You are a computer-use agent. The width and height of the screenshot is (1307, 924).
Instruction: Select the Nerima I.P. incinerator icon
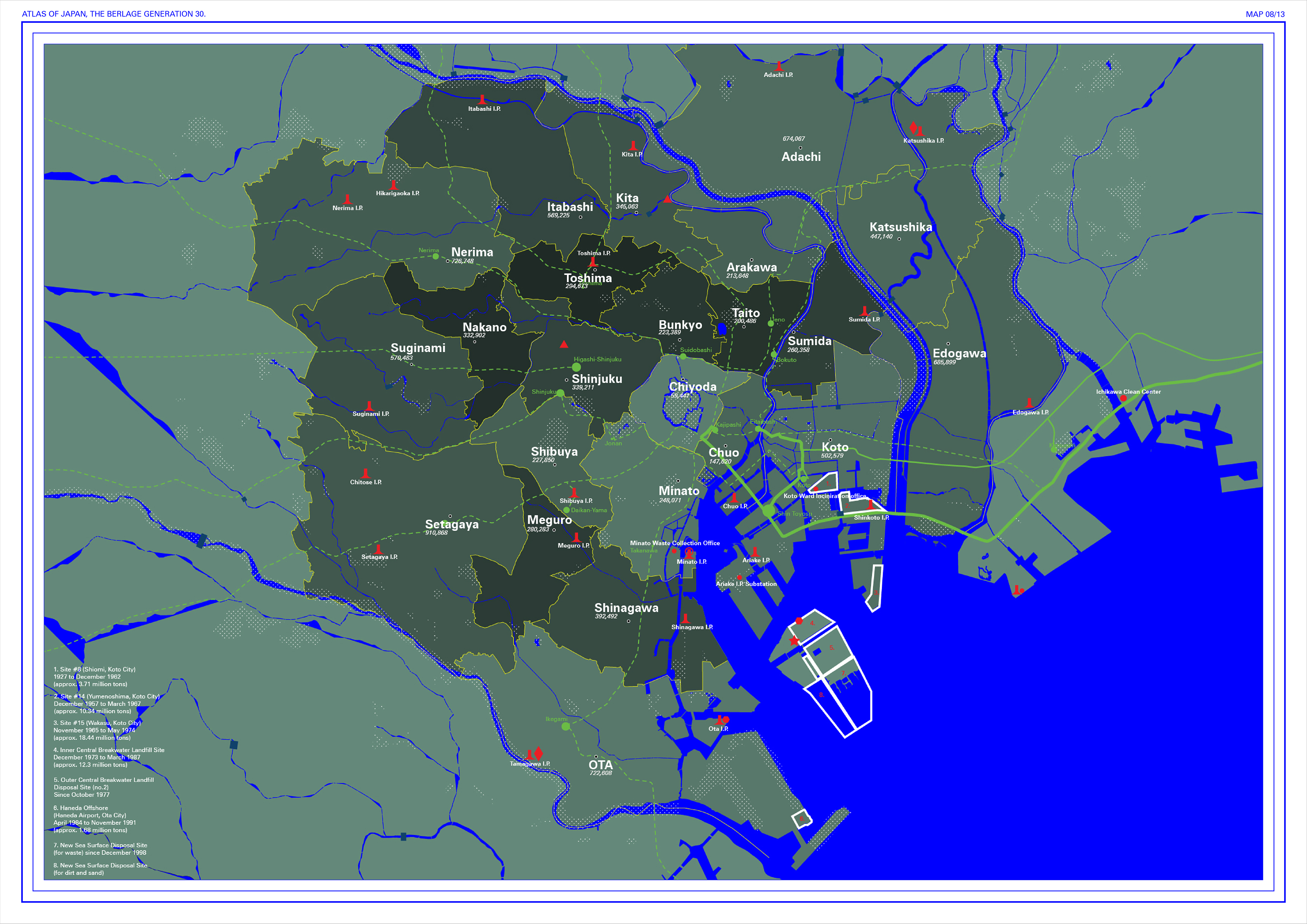pos(347,200)
